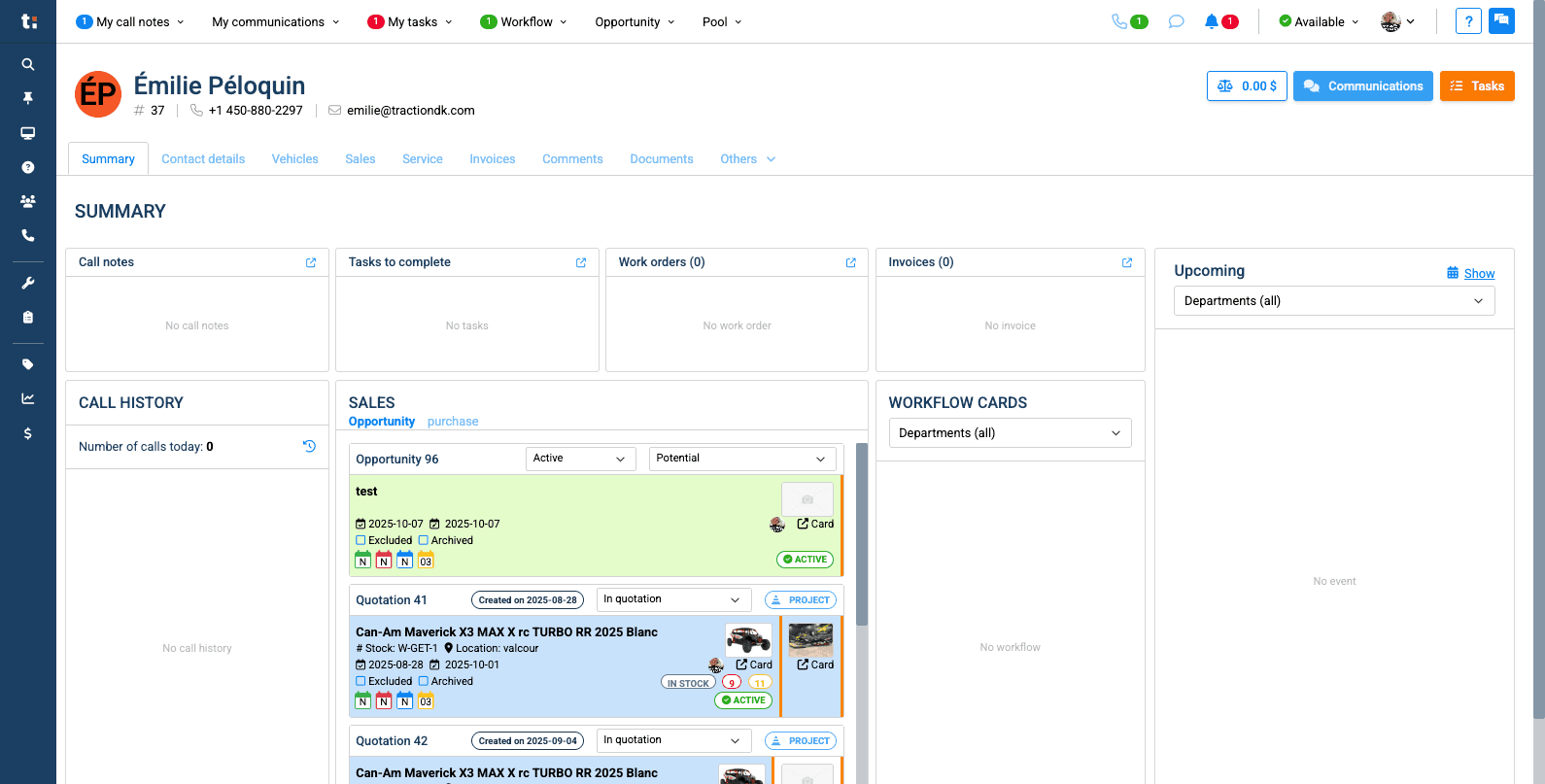The image size is (1545, 784).
Task: Click the app logo in top-left corner
Action: pyautogui.click(x=28, y=21)
